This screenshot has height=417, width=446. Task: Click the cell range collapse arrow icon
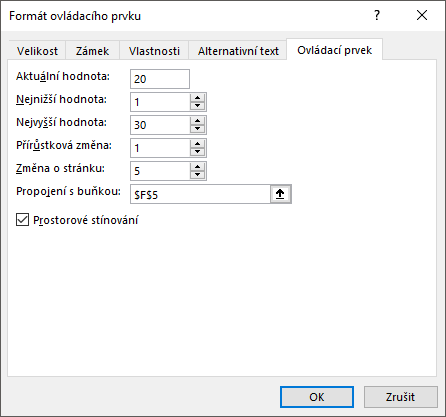[280, 194]
